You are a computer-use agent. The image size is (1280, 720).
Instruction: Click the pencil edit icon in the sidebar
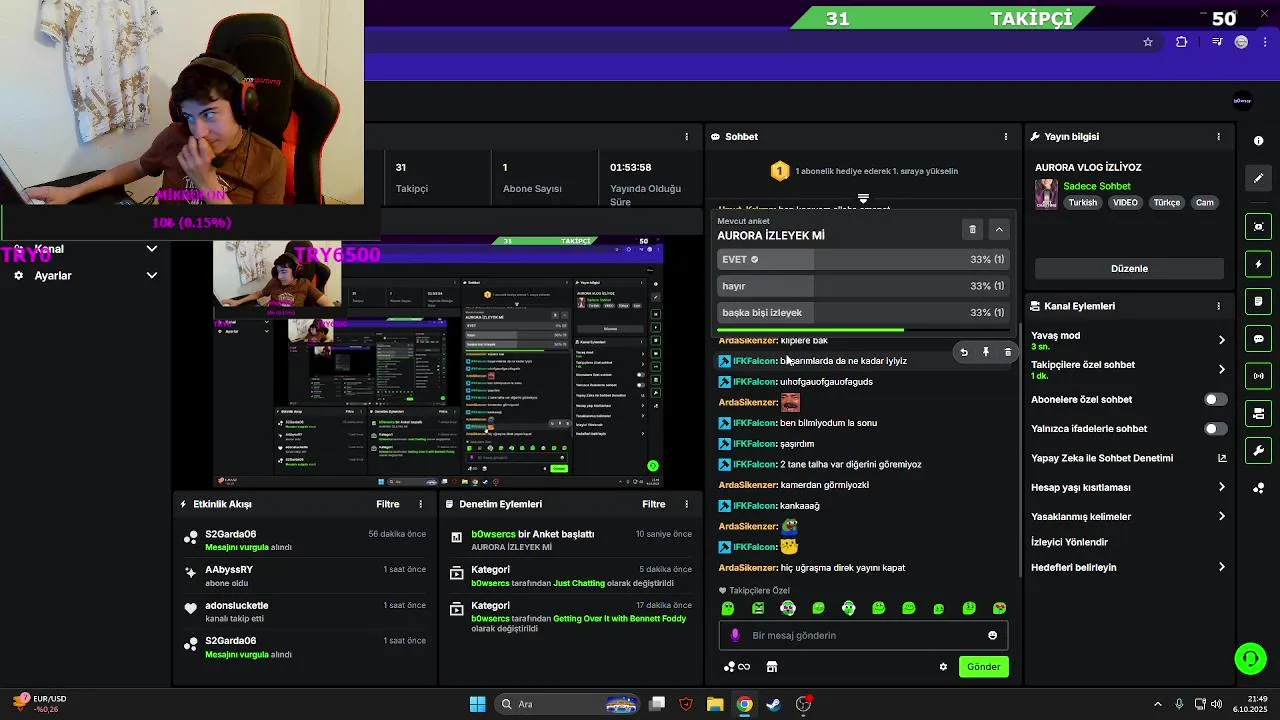click(x=1258, y=178)
